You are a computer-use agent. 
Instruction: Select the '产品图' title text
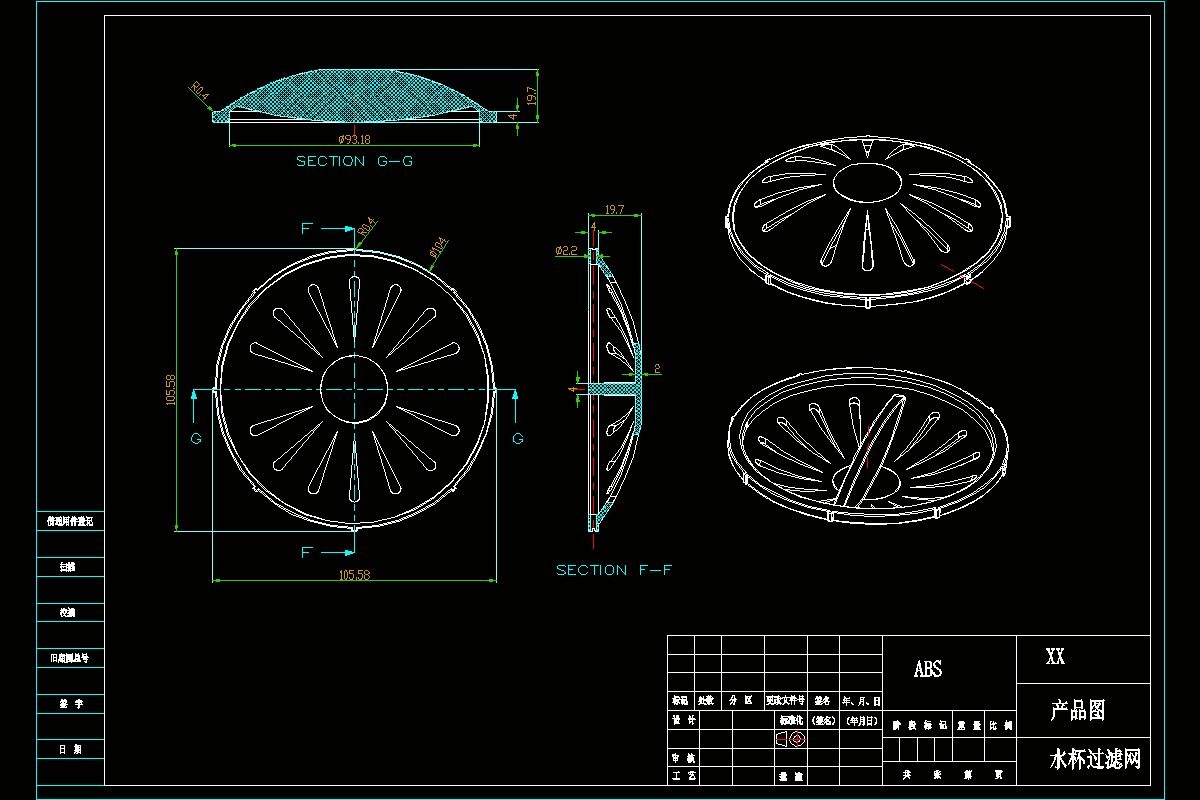(x=1078, y=711)
